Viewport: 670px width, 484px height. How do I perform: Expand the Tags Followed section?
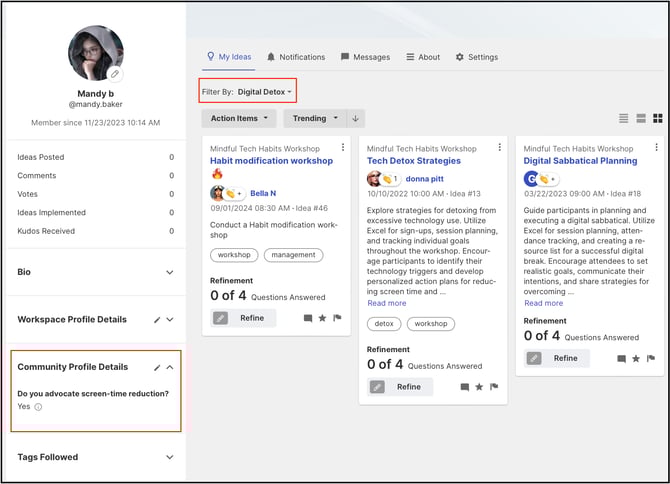click(170, 457)
